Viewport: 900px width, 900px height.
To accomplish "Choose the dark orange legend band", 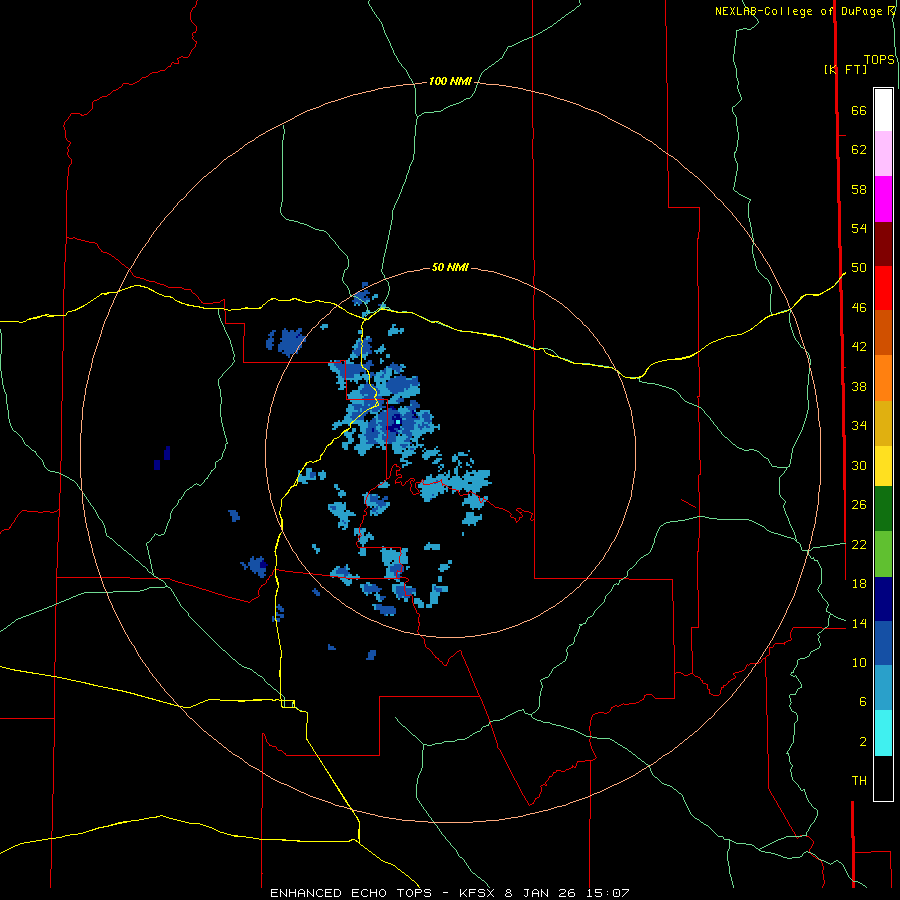I will point(883,333).
